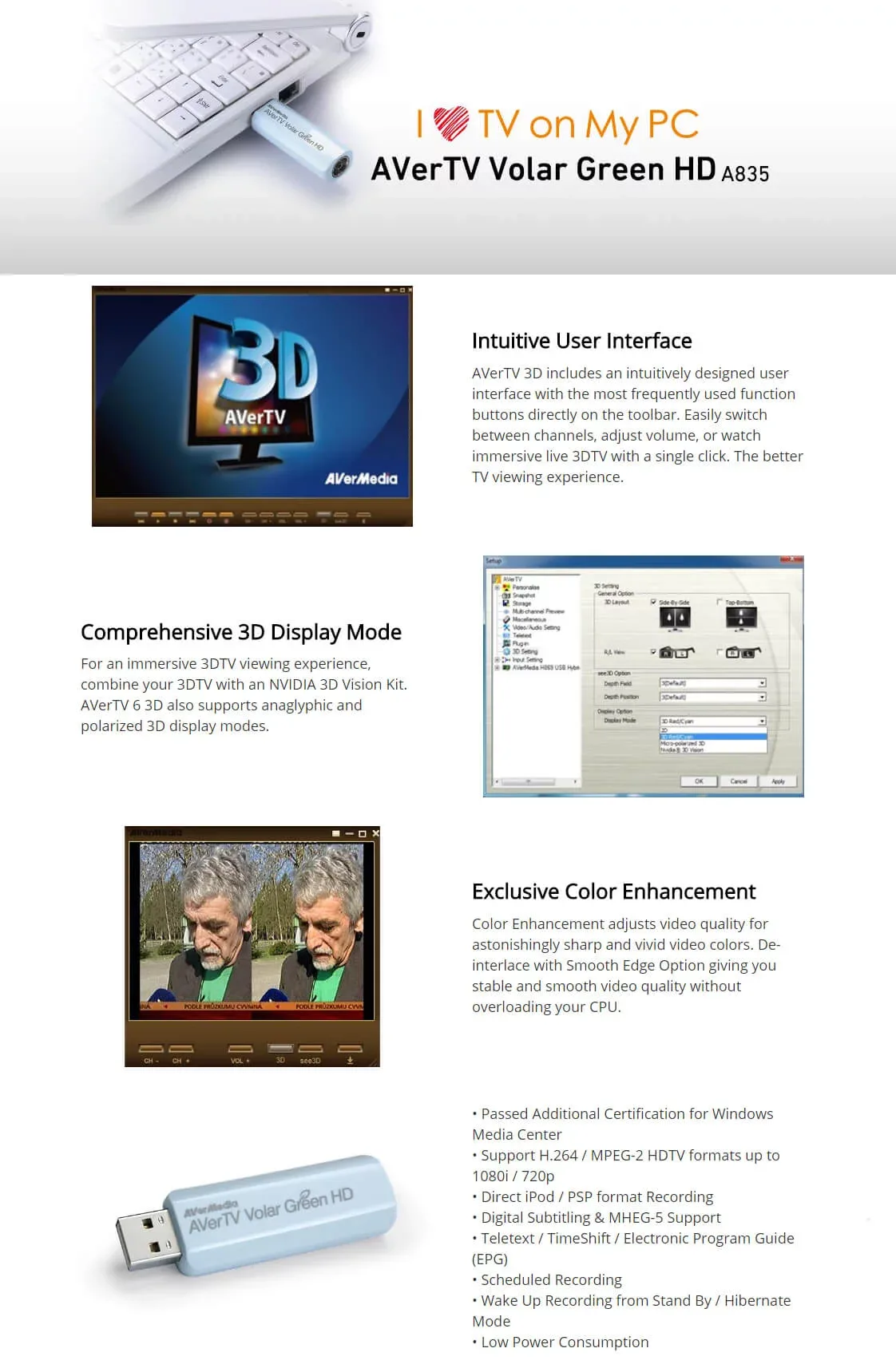Click the download arrow icon in the player
The height and width of the screenshot is (1372, 896).
[x=350, y=1054]
